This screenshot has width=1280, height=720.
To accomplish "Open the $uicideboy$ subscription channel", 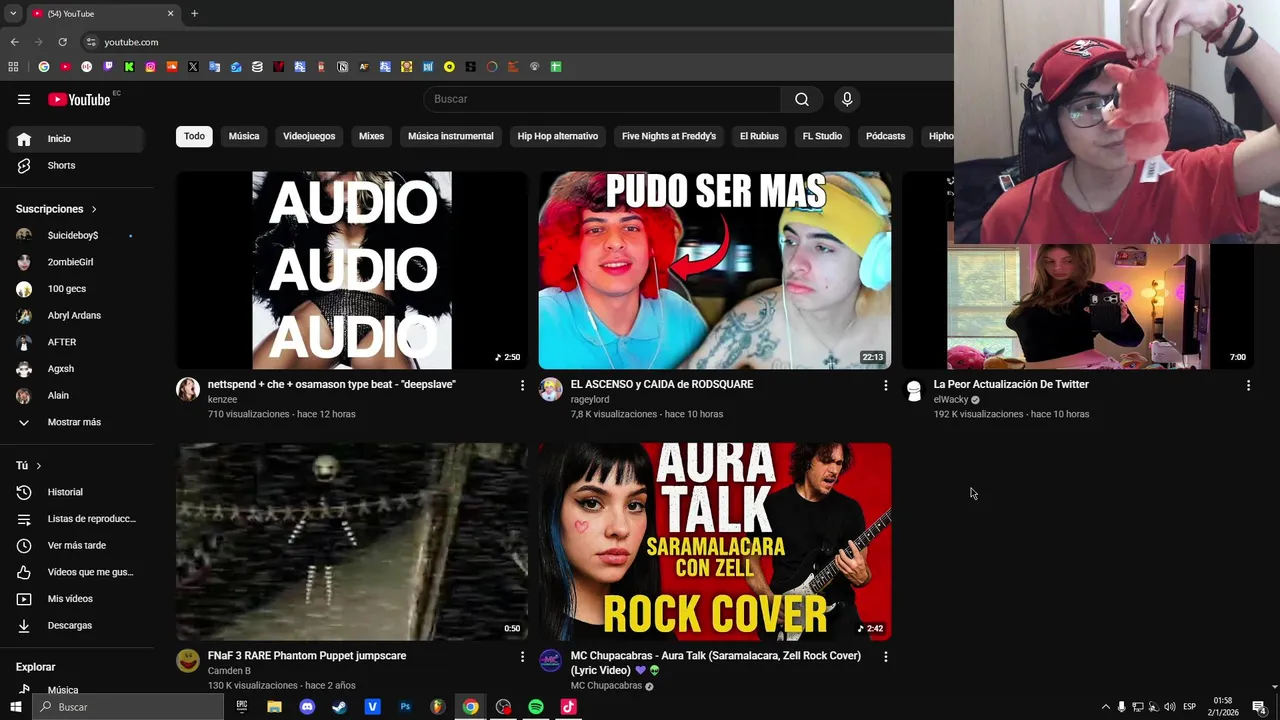I will coord(76,235).
